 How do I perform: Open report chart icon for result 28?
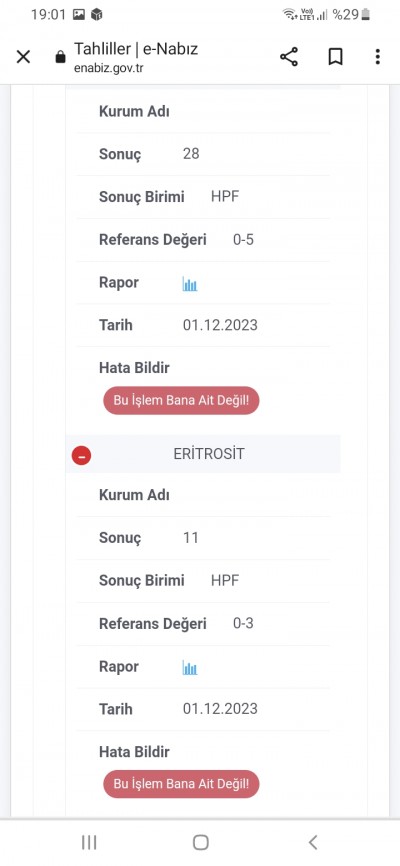pyautogui.click(x=190, y=284)
